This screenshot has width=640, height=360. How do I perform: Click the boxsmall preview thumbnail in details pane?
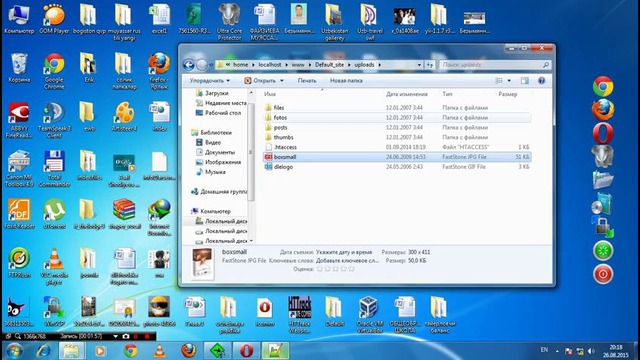(x=203, y=264)
